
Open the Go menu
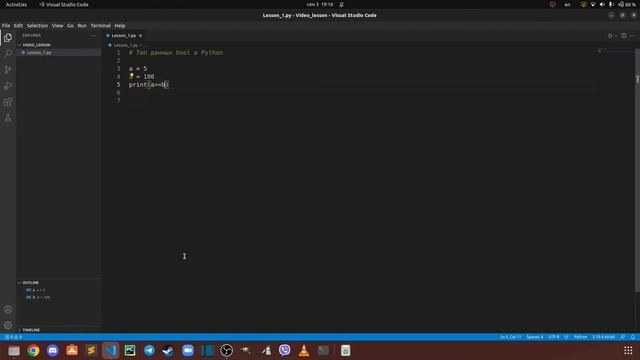click(x=71, y=25)
